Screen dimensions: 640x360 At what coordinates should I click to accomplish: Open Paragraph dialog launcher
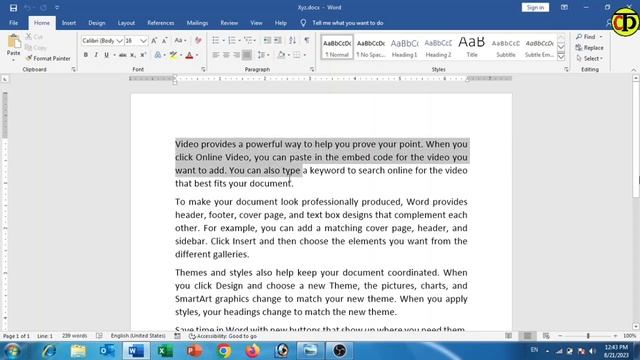(x=312, y=69)
